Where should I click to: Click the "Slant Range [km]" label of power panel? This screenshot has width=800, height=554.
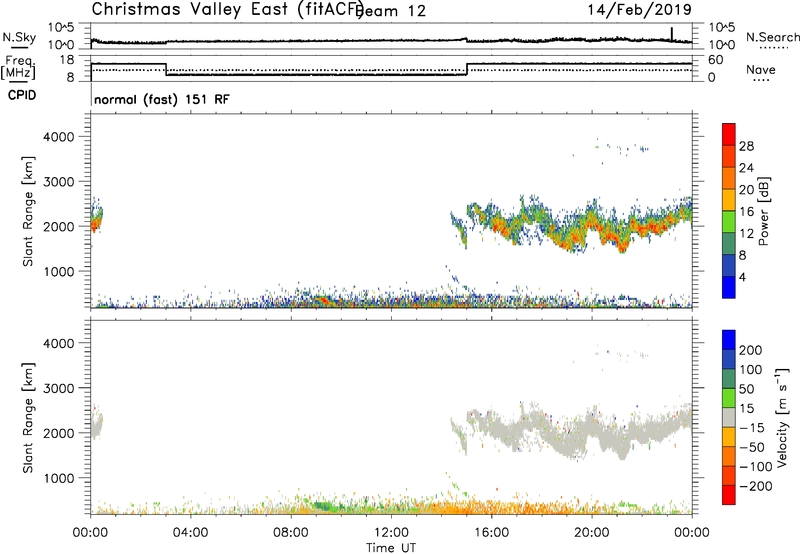click(x=28, y=211)
